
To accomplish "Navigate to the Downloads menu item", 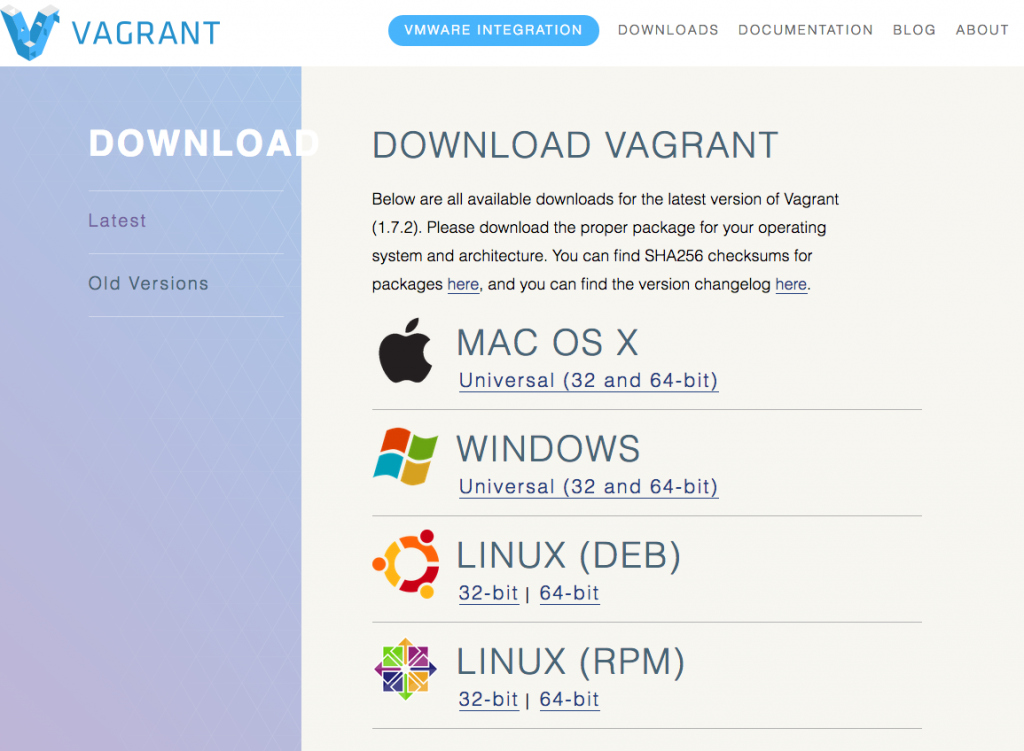I will 668,30.
